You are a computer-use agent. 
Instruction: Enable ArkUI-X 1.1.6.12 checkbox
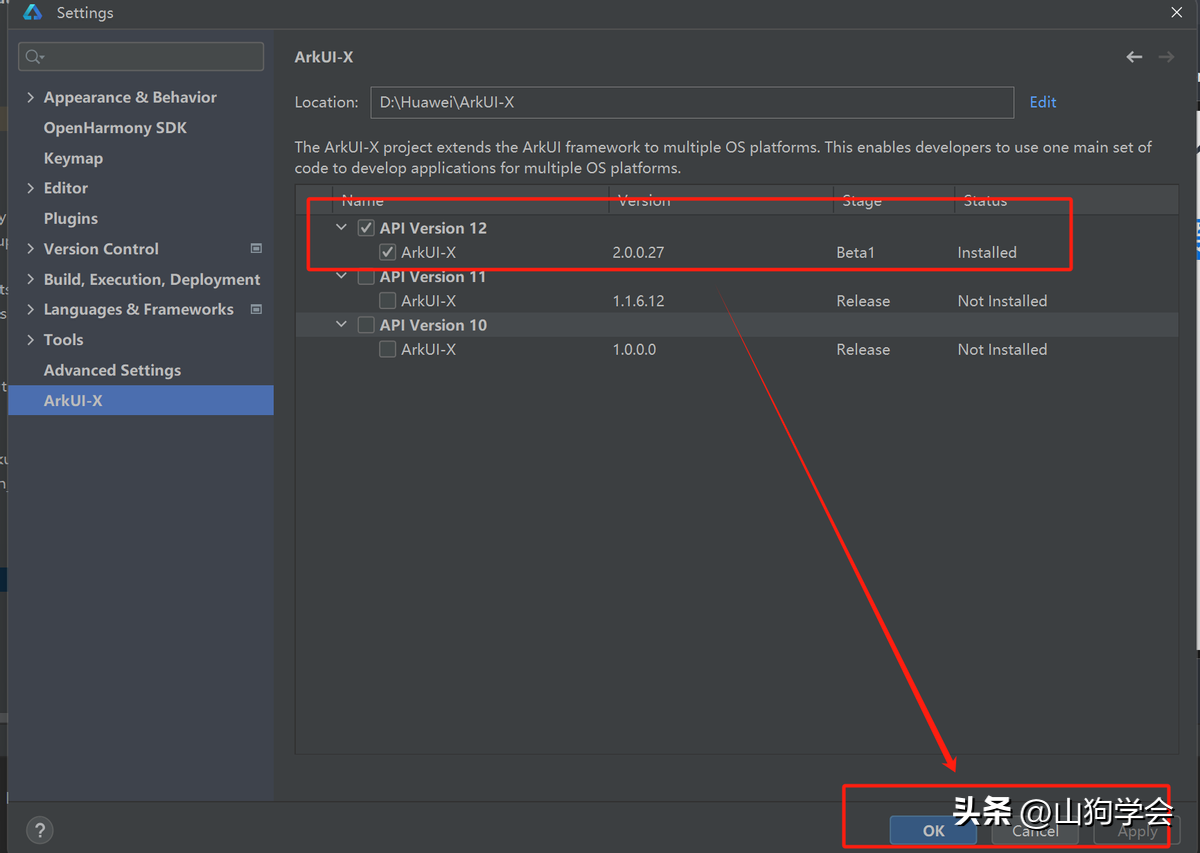(388, 301)
